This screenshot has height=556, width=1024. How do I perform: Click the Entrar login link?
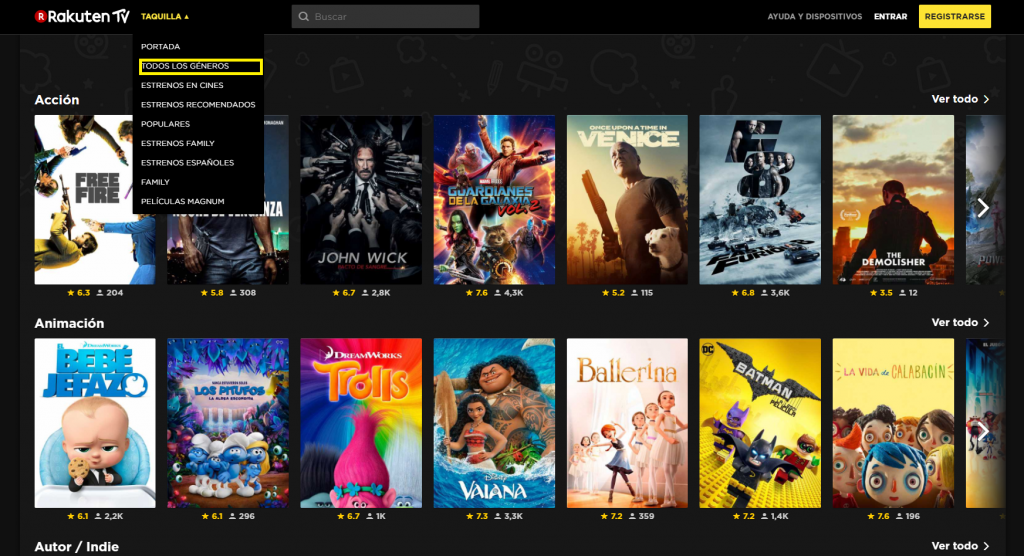(x=890, y=17)
